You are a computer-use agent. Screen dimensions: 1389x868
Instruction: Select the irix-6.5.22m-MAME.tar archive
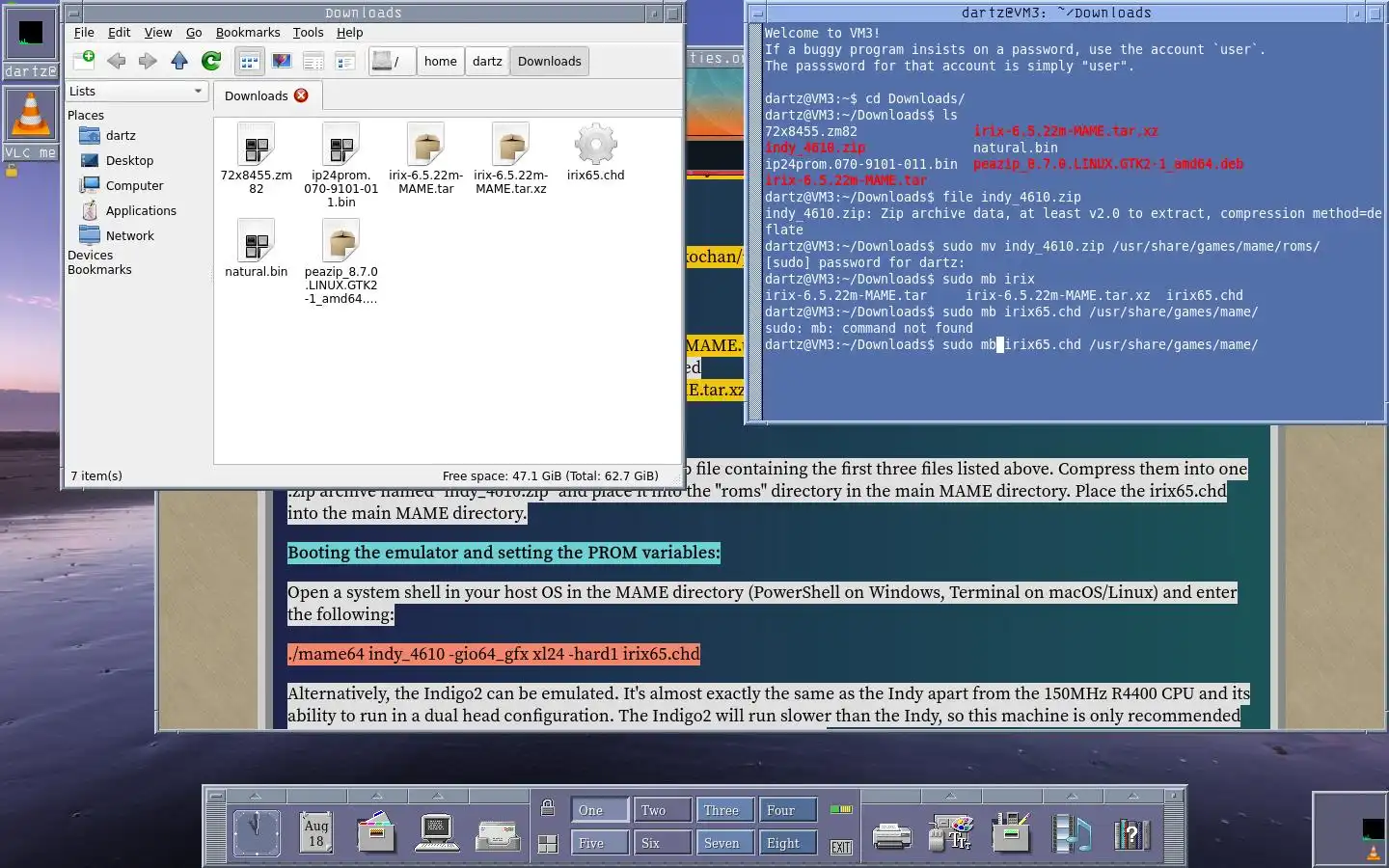(x=425, y=159)
